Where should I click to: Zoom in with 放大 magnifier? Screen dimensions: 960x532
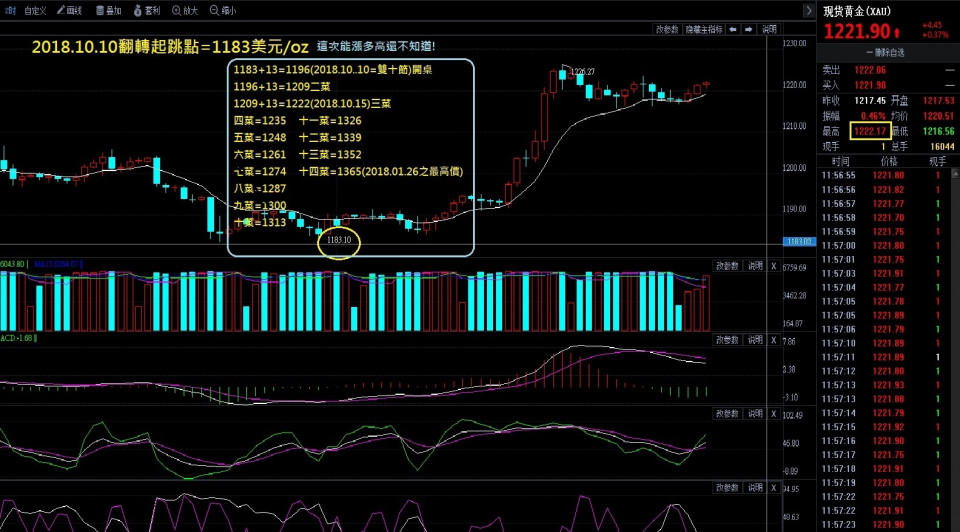click(184, 10)
